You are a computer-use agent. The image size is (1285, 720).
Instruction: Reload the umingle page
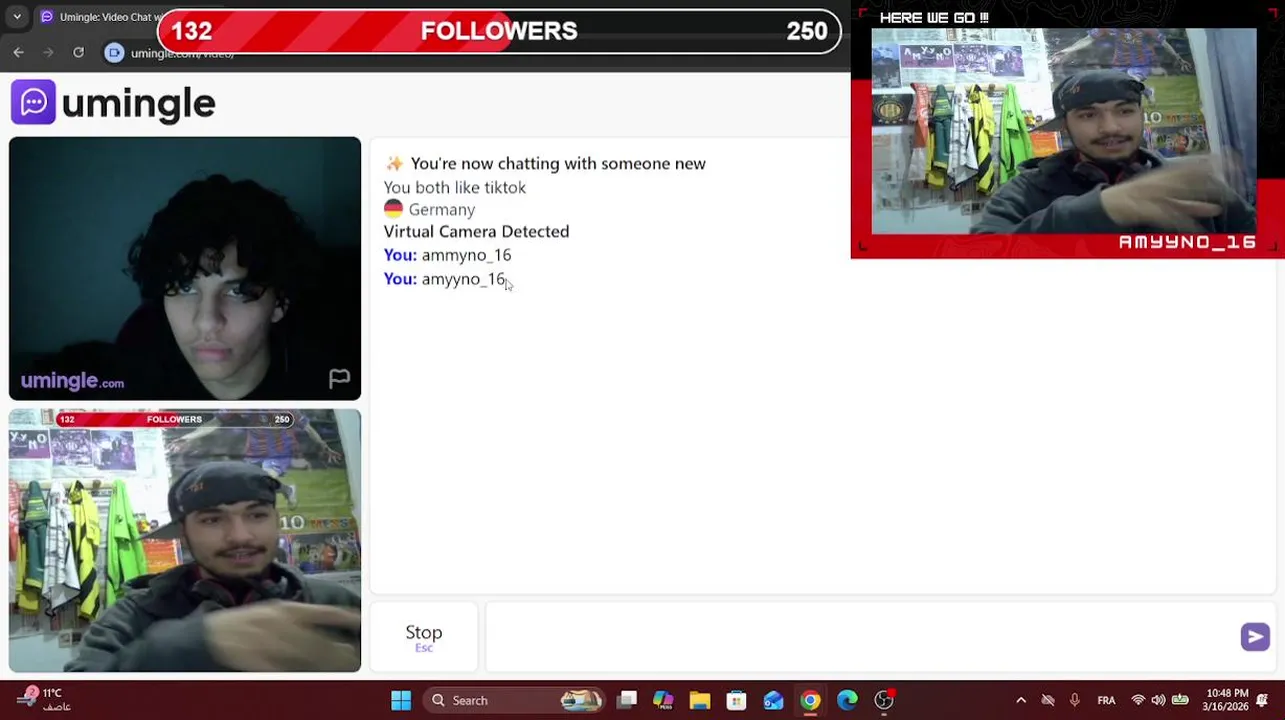click(78, 52)
